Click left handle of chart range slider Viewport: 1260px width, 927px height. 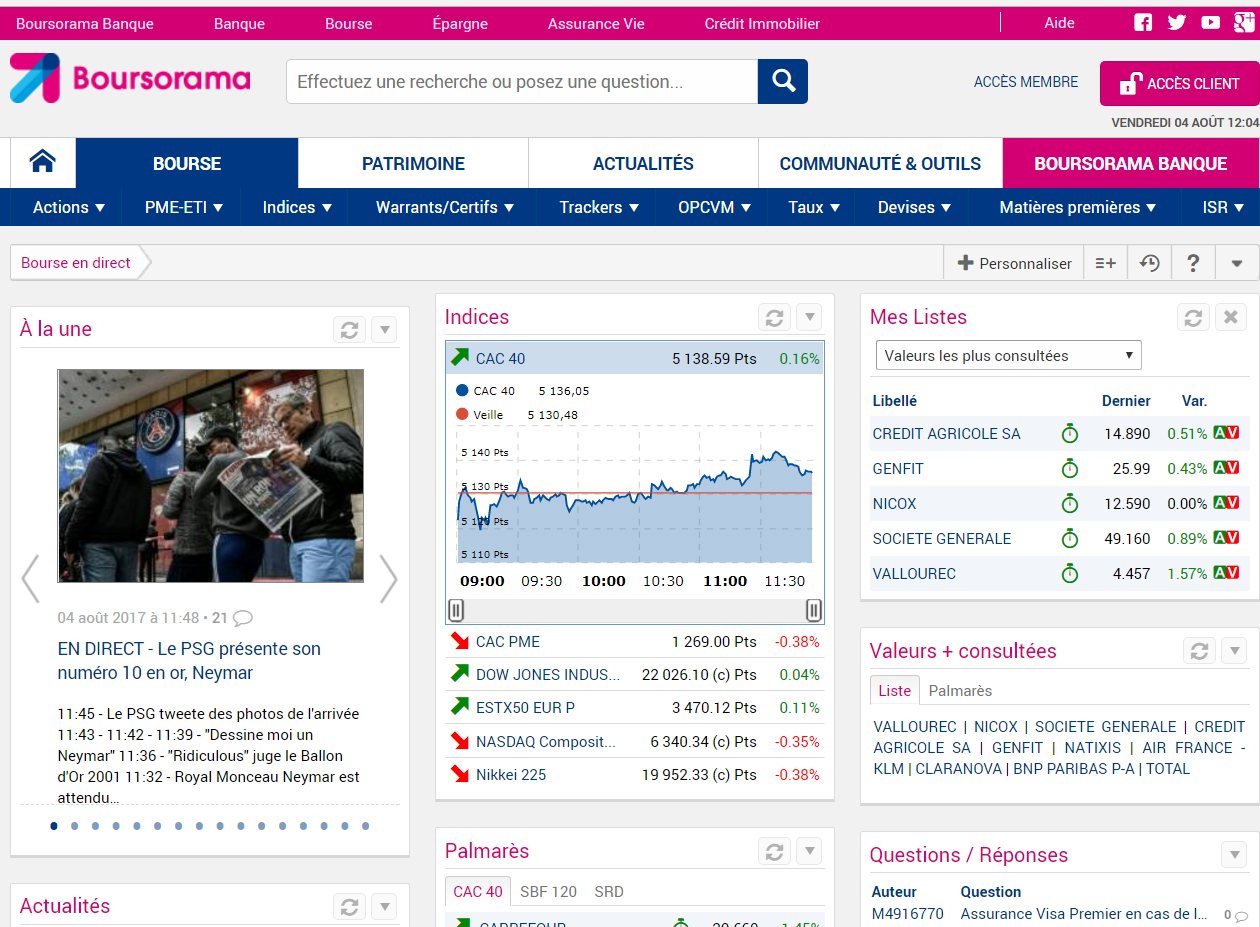point(455,610)
